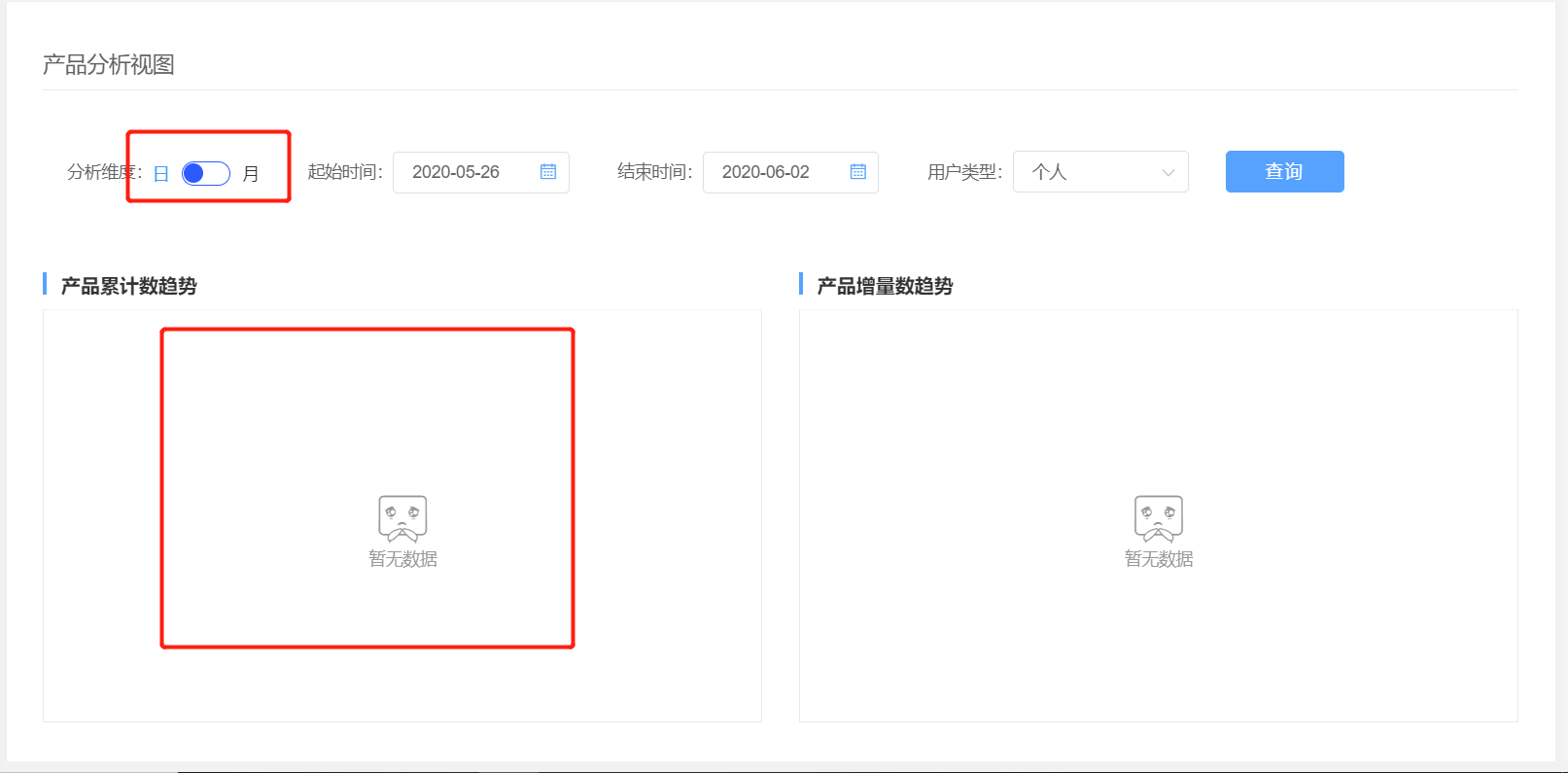Open the 用户类型 dropdown showing 个人
The height and width of the screenshot is (773, 1568).
tap(1100, 172)
